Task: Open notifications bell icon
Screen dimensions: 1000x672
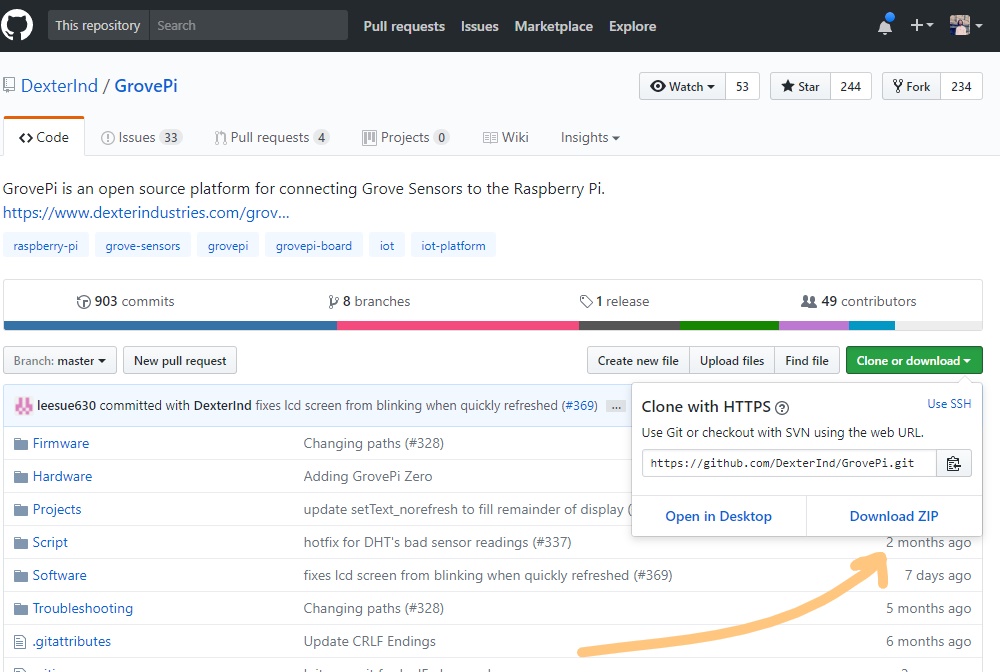Action: 885,25
